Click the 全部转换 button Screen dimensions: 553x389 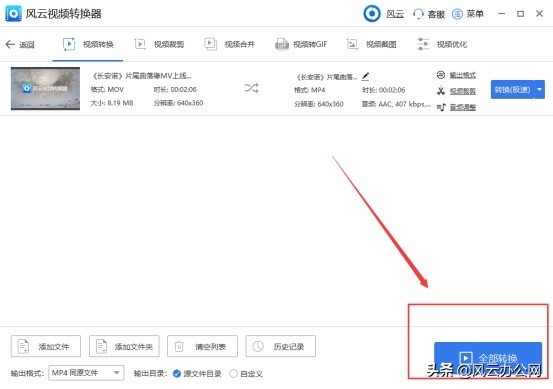click(x=488, y=359)
